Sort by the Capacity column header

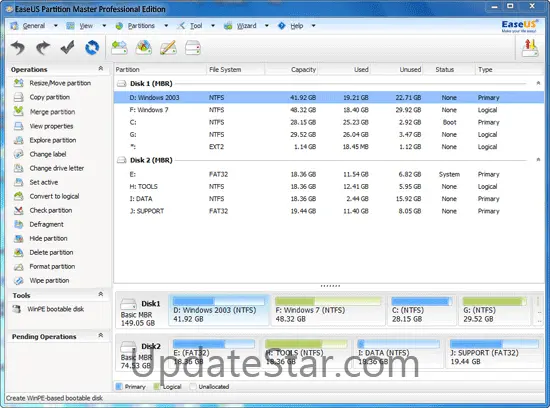coord(291,69)
